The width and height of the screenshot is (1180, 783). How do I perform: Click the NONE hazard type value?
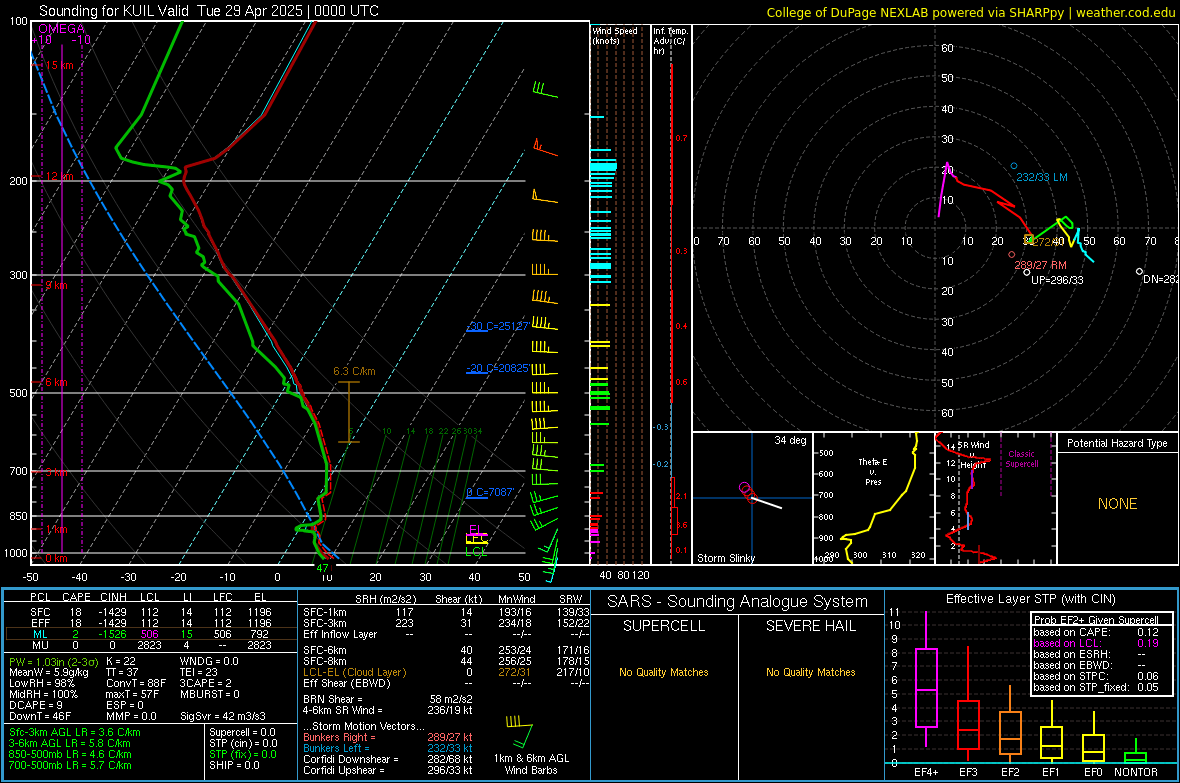pyautogui.click(x=1117, y=504)
